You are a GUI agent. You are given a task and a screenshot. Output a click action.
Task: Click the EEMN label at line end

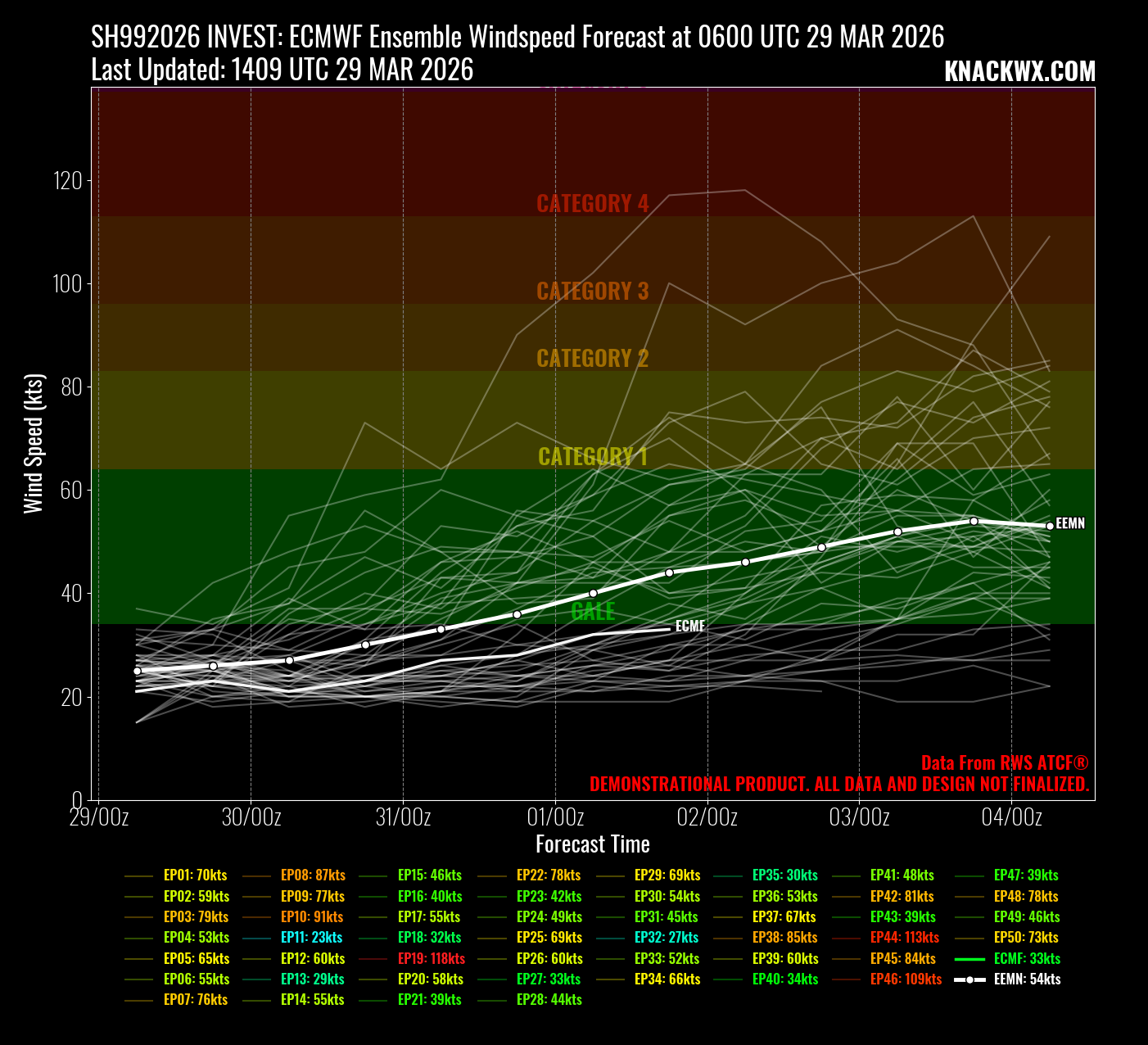[x=1070, y=523]
